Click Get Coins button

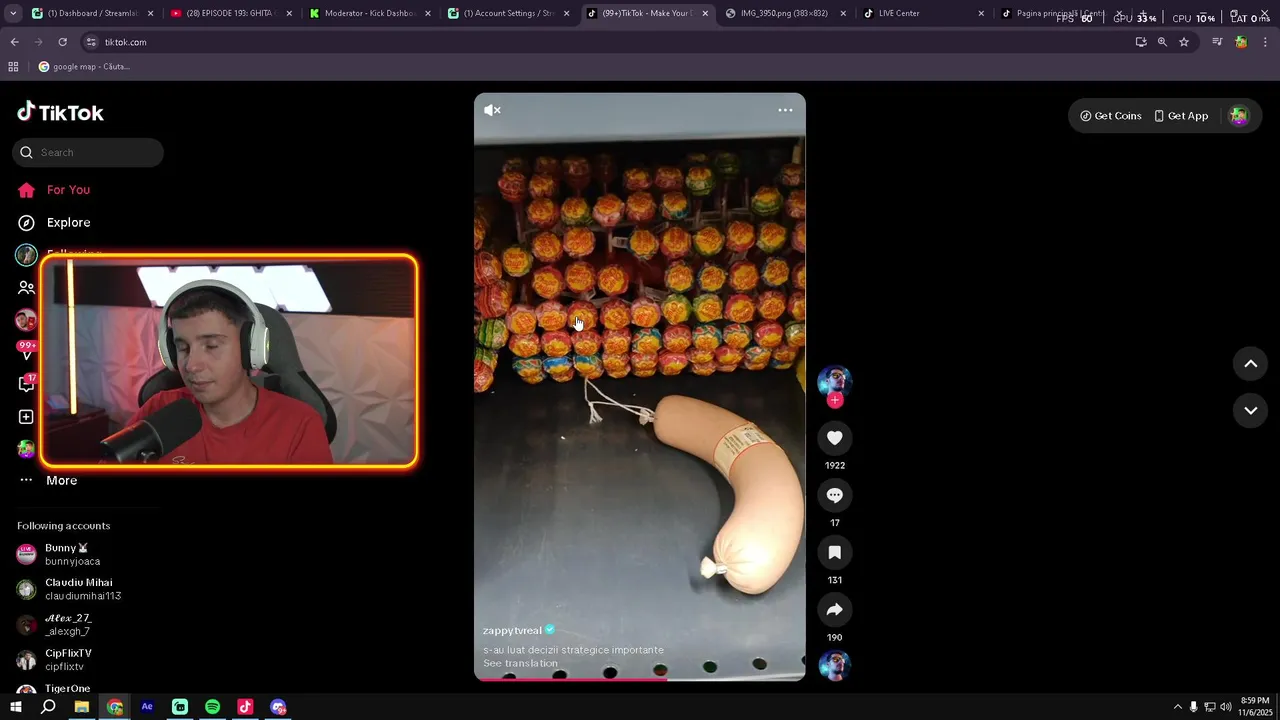[1110, 116]
